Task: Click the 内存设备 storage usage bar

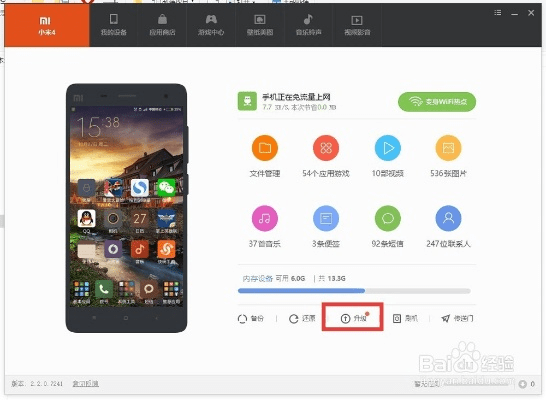Action: 354,291
